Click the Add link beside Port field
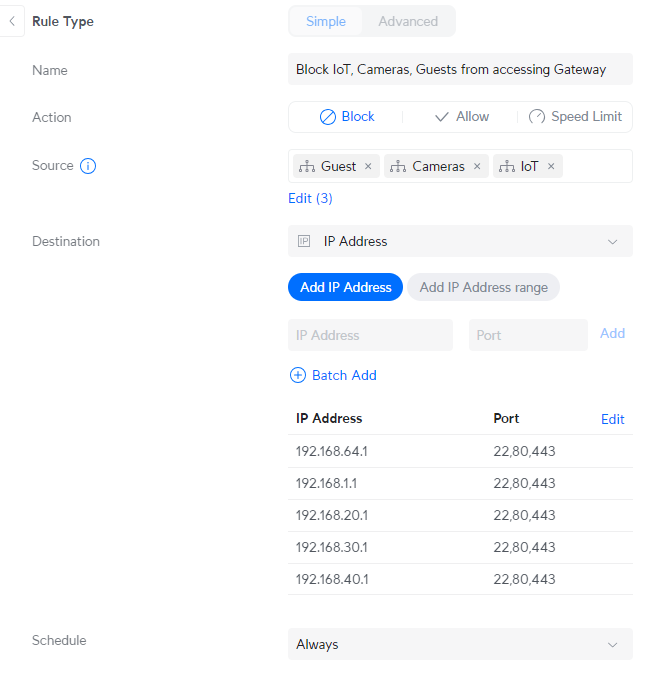 tap(612, 334)
